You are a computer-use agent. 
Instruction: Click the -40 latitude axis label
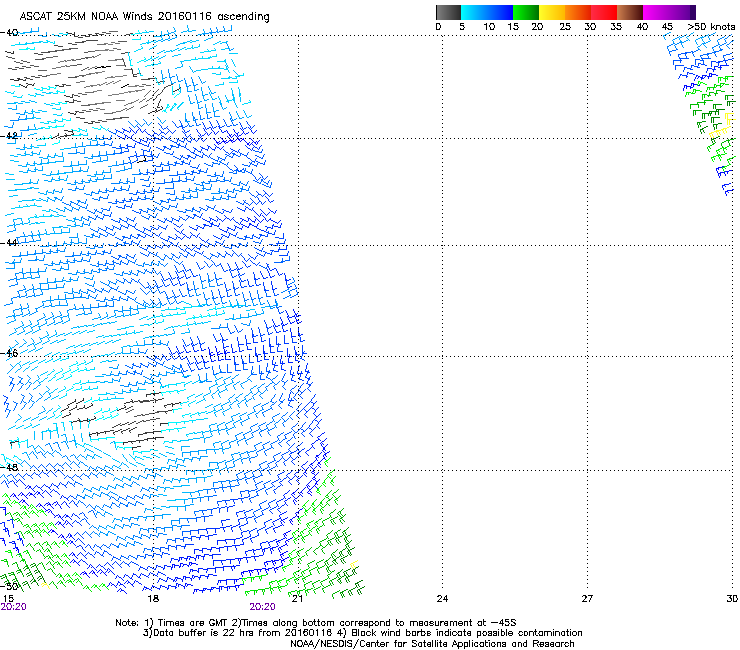(9, 33)
